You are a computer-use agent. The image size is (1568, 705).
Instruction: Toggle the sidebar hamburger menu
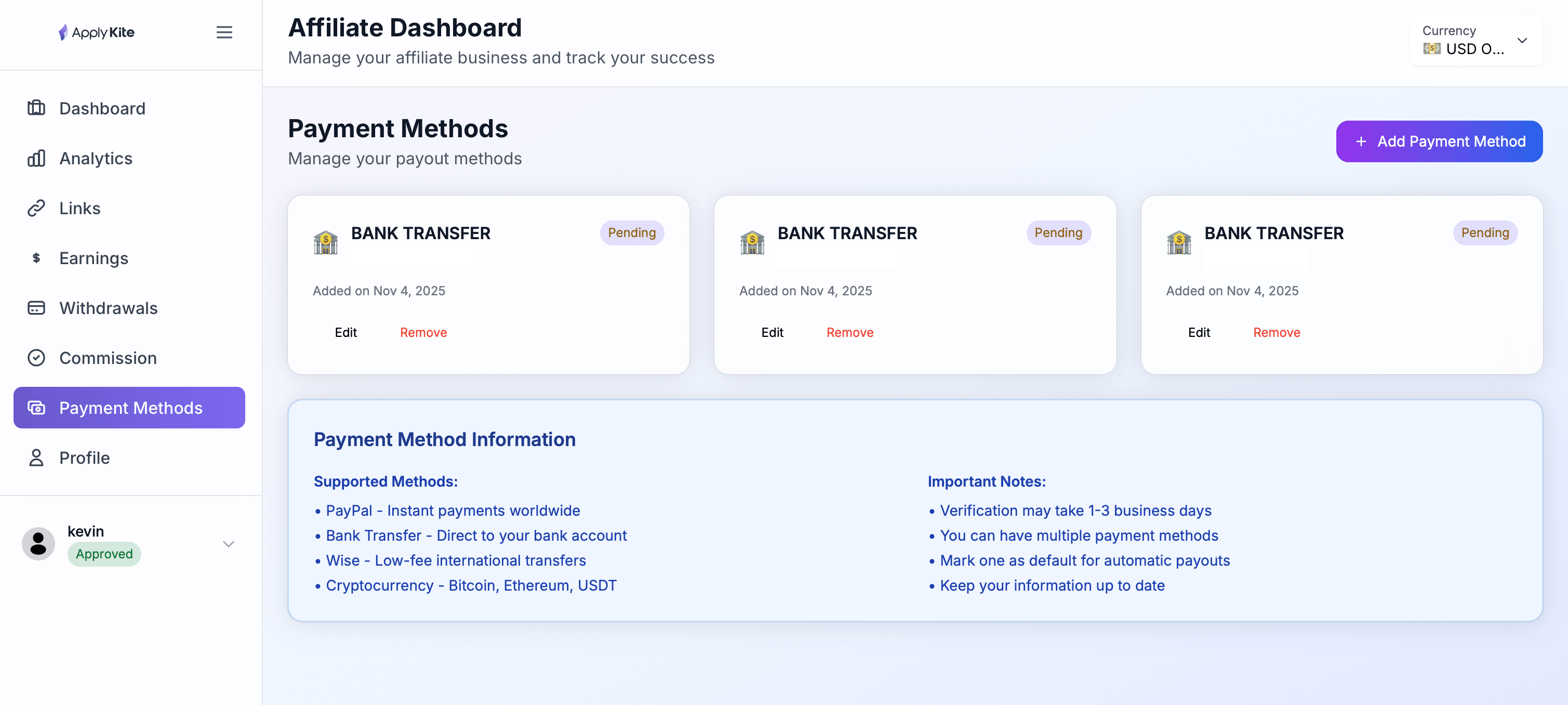click(224, 32)
